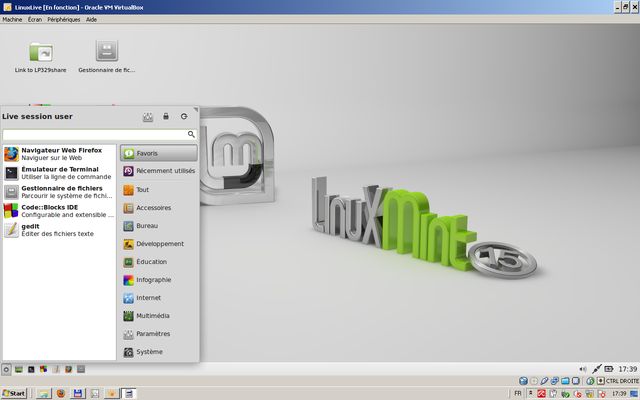640x400 pixels.
Task: Open the VirtualBox Aide menu
Action: coord(91,19)
